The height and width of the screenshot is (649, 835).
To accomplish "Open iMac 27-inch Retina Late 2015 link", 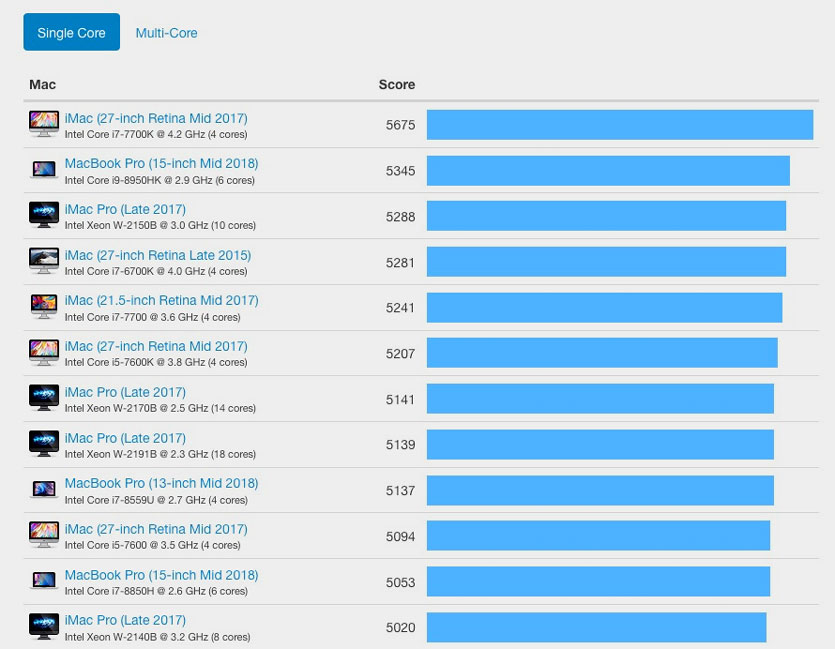I will 158,255.
